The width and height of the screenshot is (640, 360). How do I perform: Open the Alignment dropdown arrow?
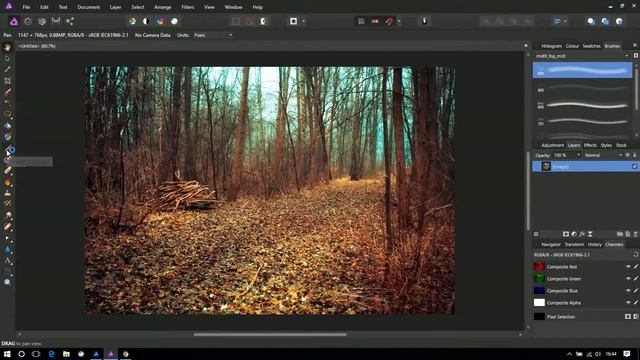coord(565,21)
